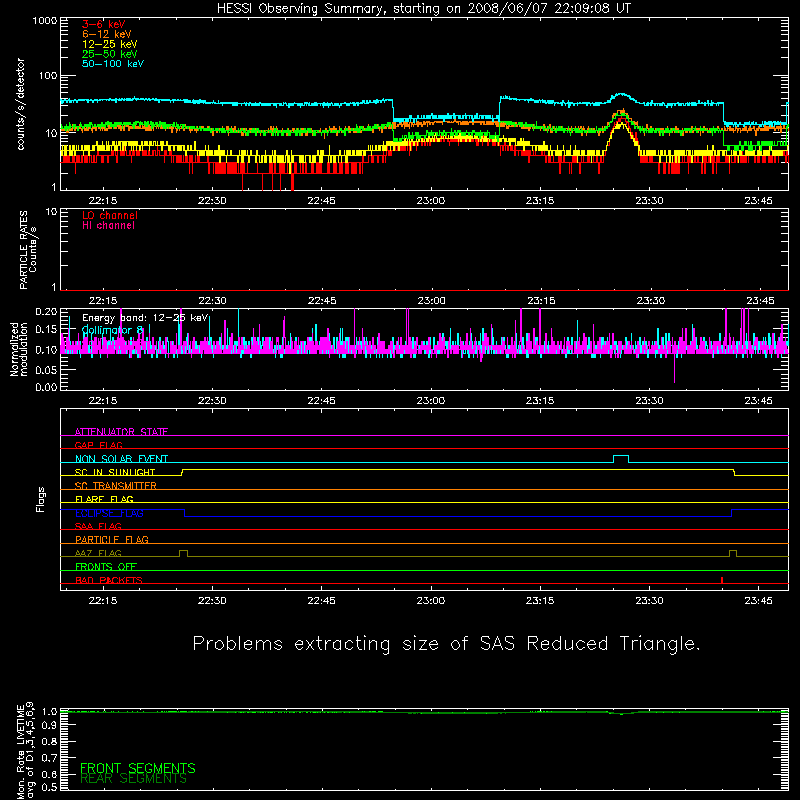Screen dimensions: 800x800
Task: Select the red 3-6 keV legend entry
Action: click(x=104, y=24)
